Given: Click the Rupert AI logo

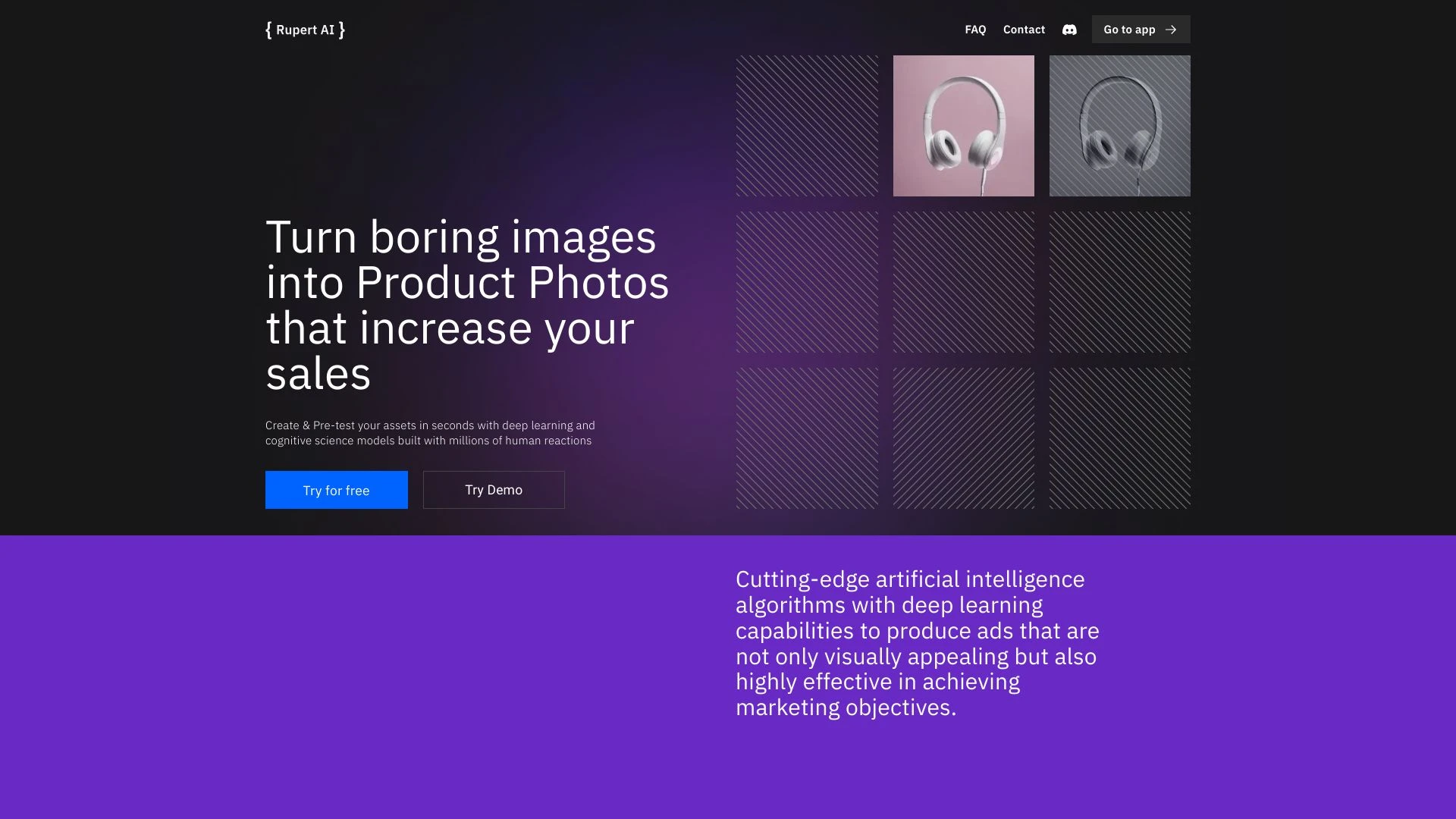Looking at the screenshot, I should (305, 30).
